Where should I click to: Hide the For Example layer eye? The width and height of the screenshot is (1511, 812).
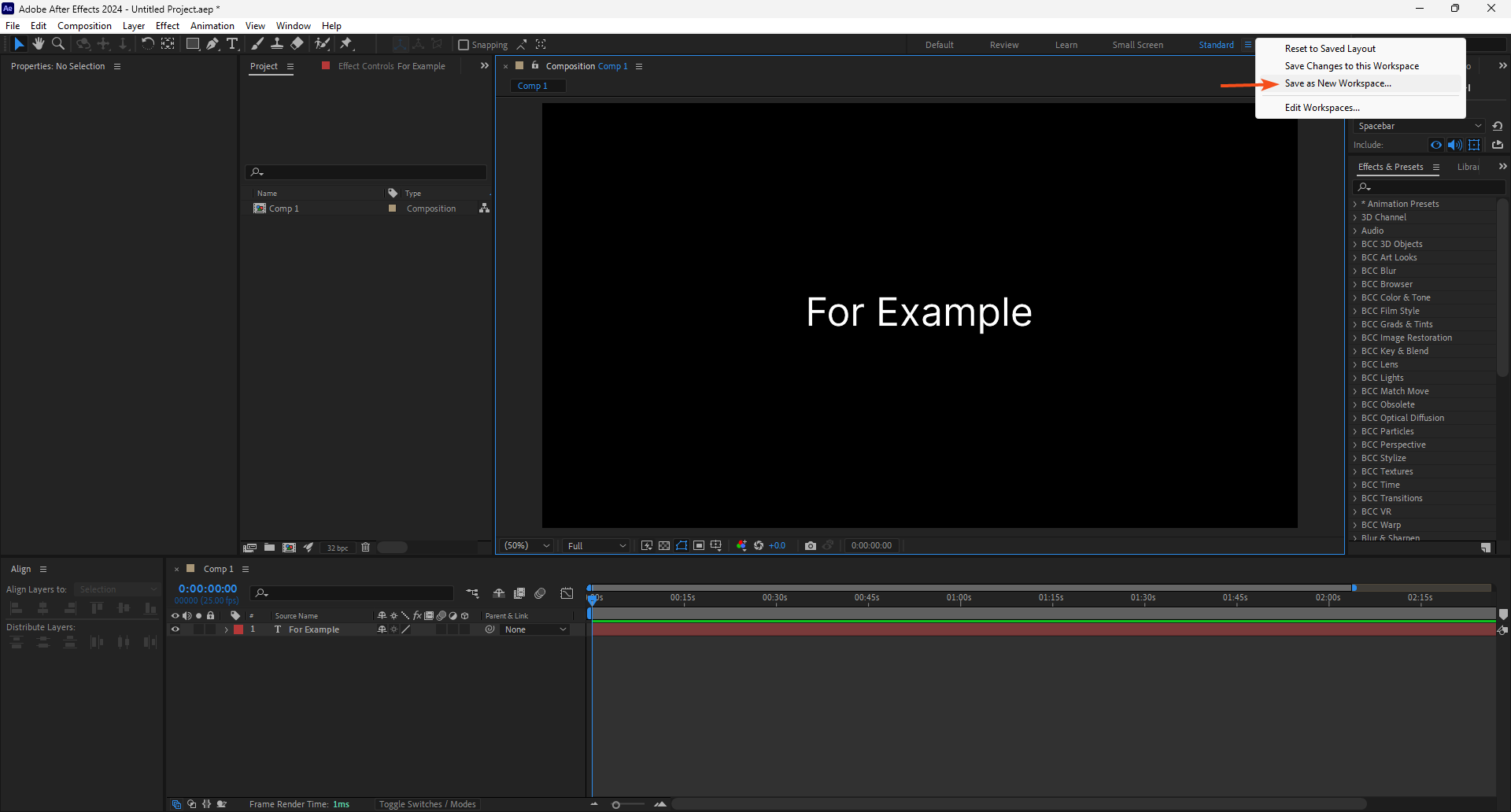coord(175,629)
